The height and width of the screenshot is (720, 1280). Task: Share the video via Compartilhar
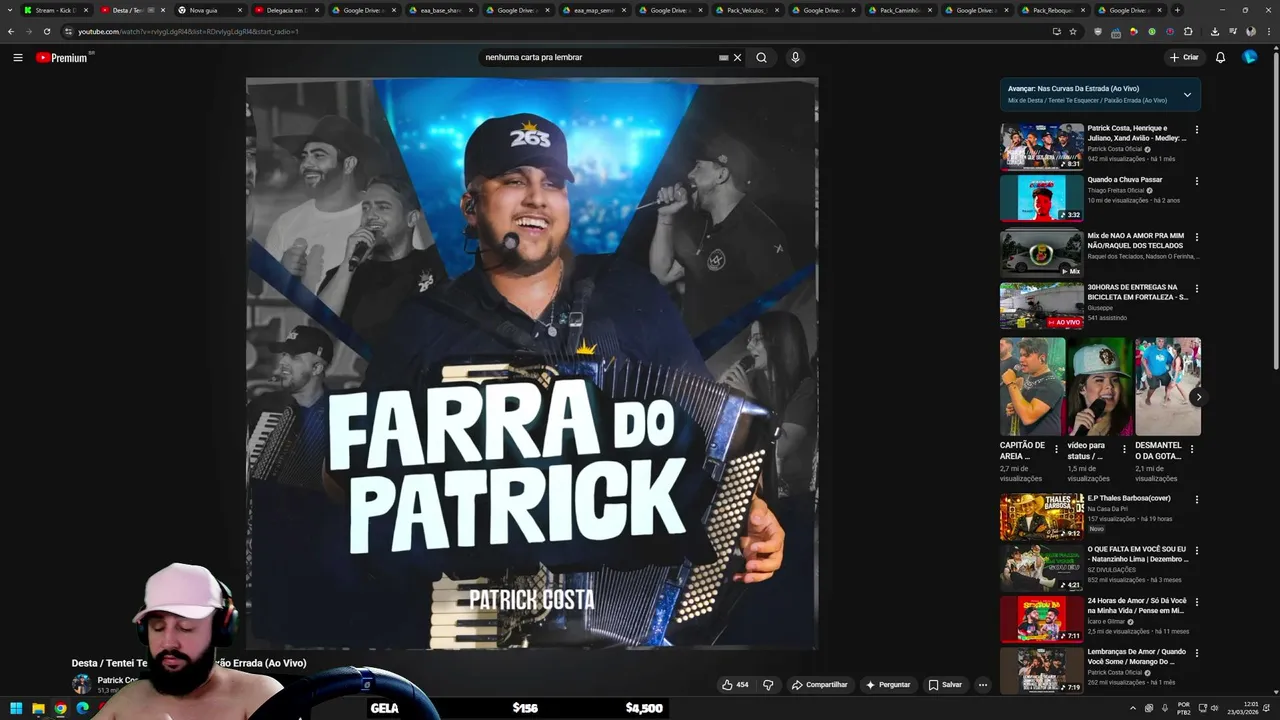(820, 685)
